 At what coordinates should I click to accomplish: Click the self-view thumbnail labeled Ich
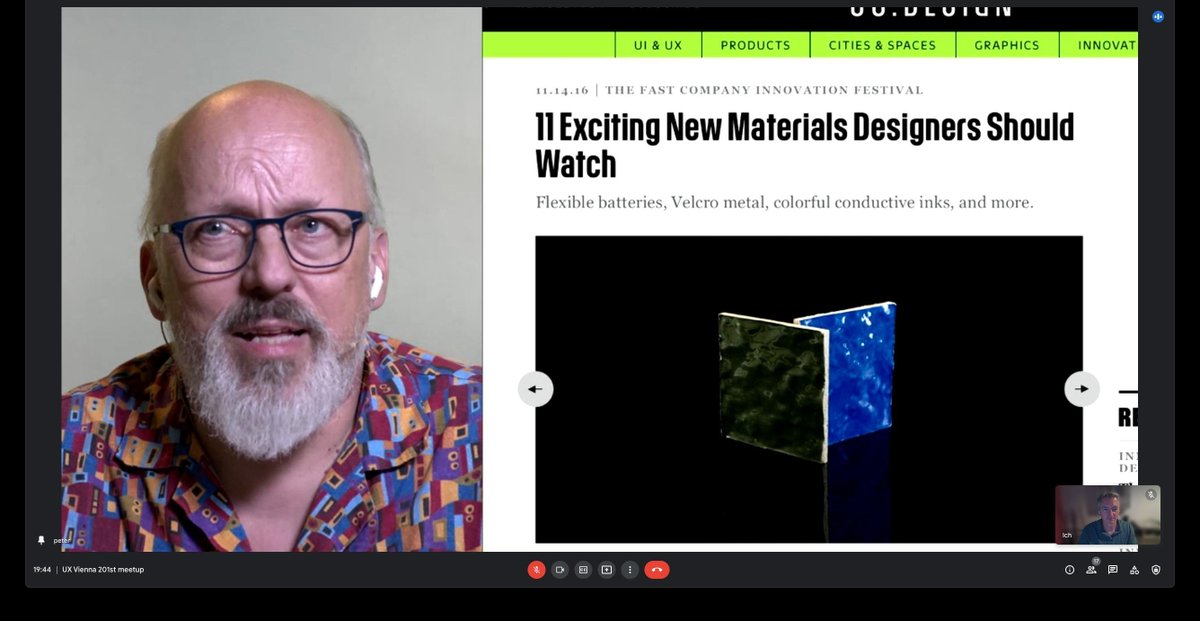[1108, 515]
